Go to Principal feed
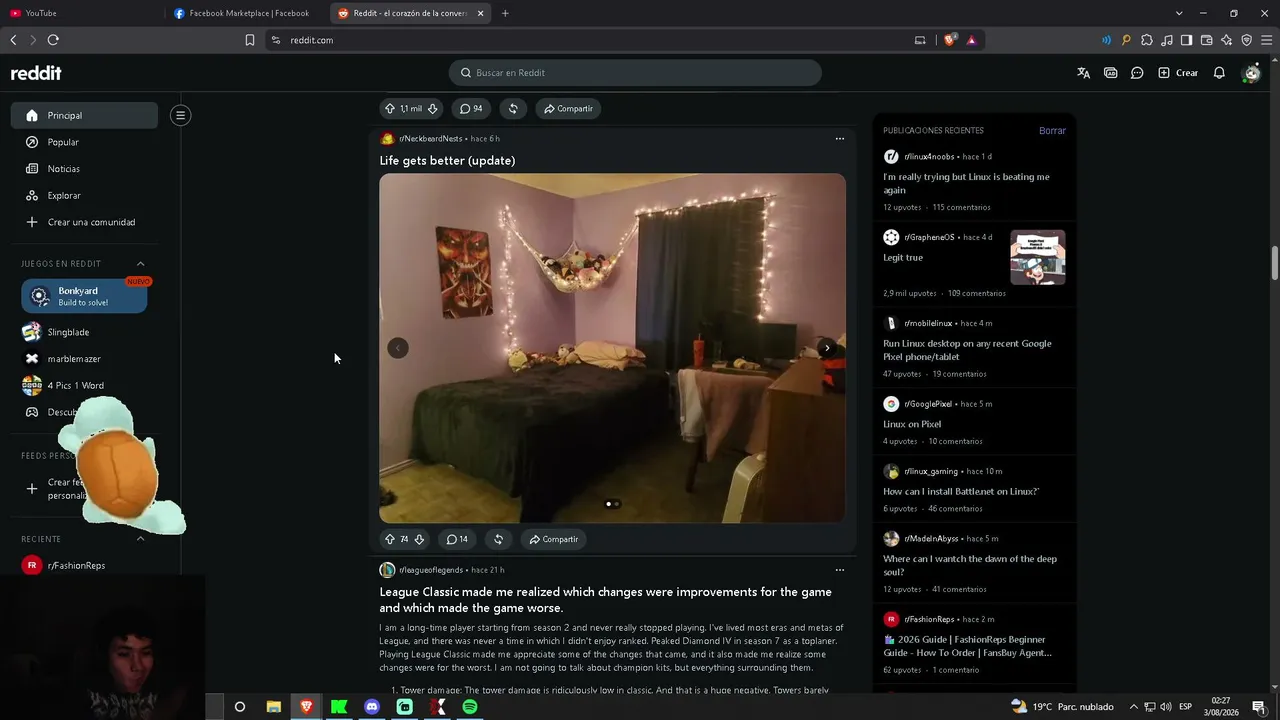Viewport: 1280px width, 720px height. 84,115
